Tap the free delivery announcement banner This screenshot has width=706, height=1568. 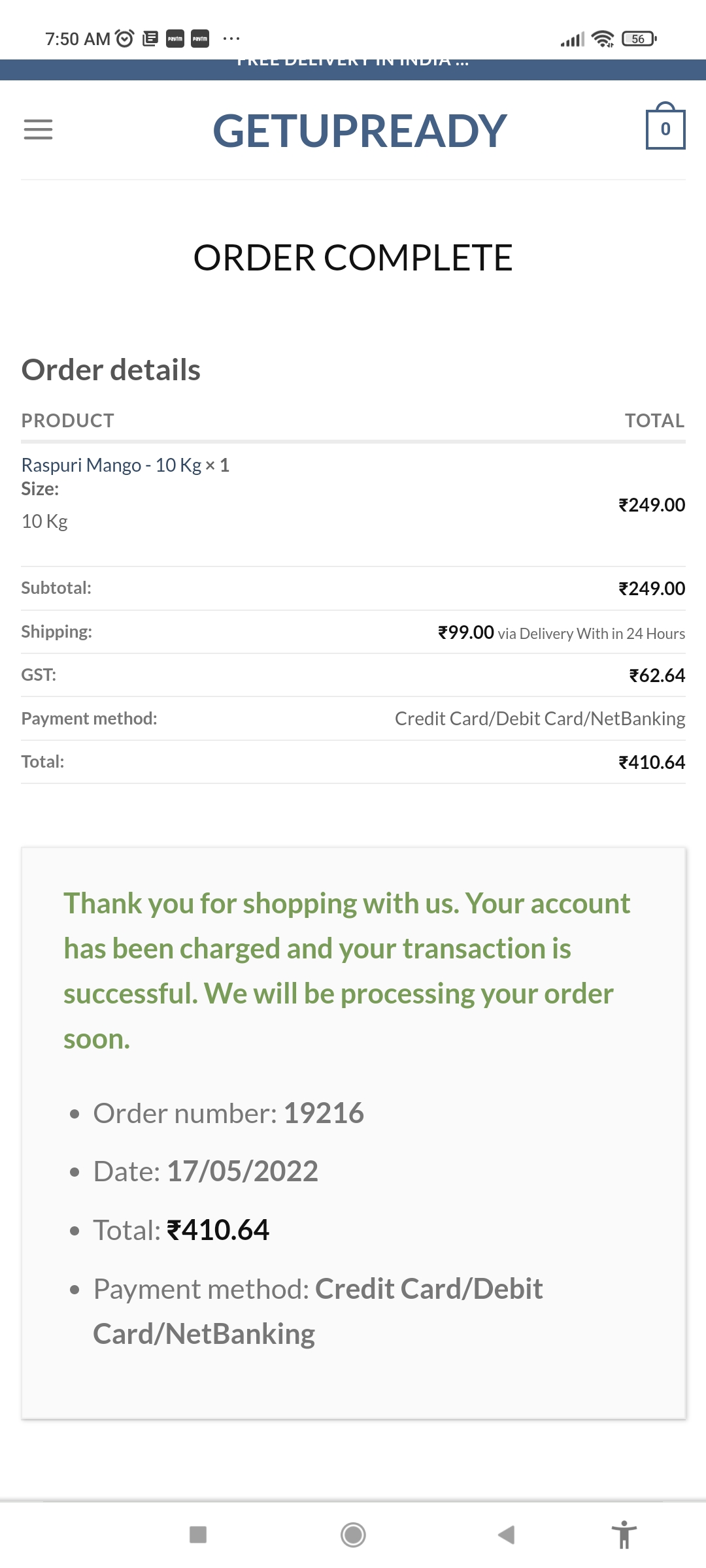(353, 65)
